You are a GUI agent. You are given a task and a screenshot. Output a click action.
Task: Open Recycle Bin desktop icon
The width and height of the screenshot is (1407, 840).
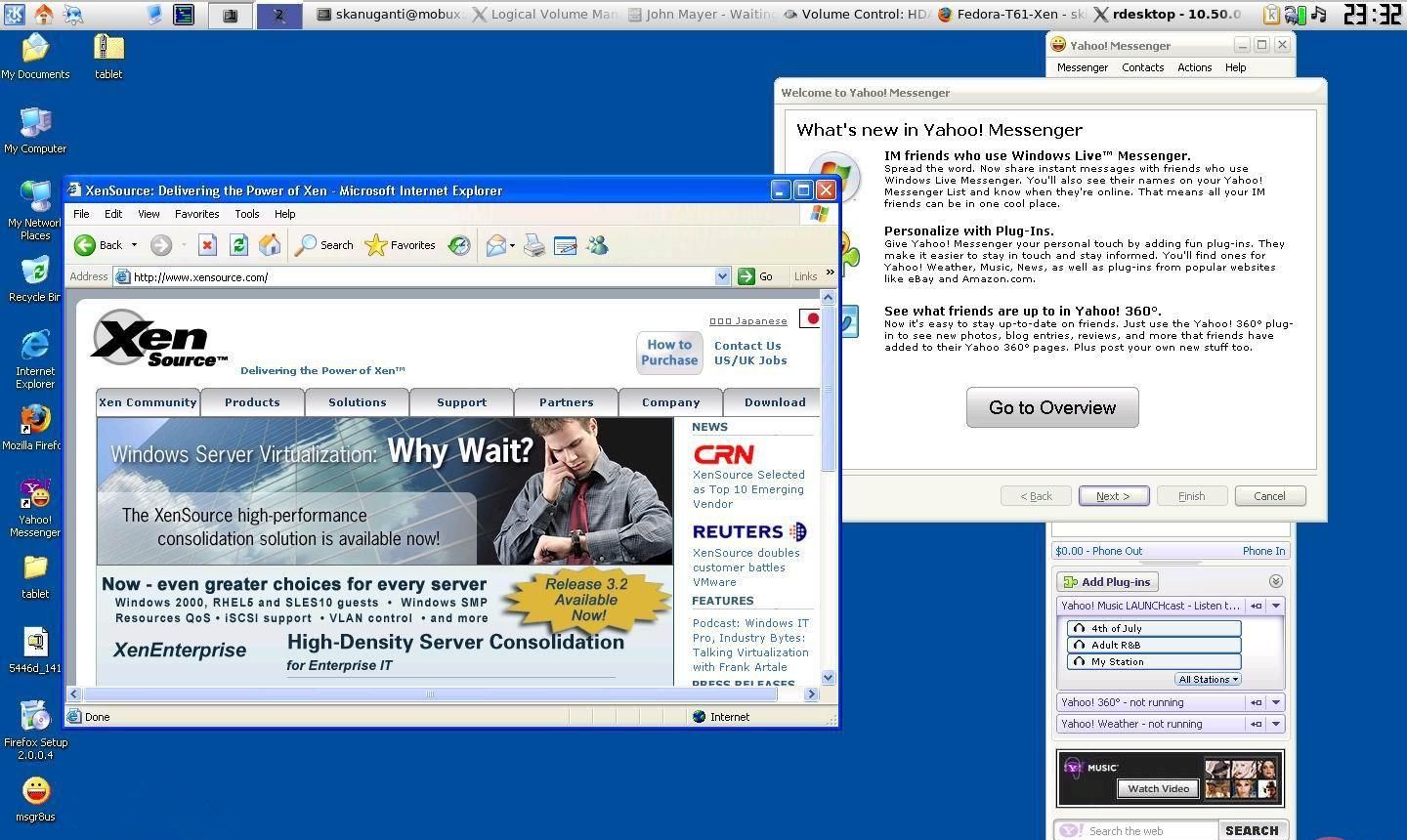pos(35,279)
